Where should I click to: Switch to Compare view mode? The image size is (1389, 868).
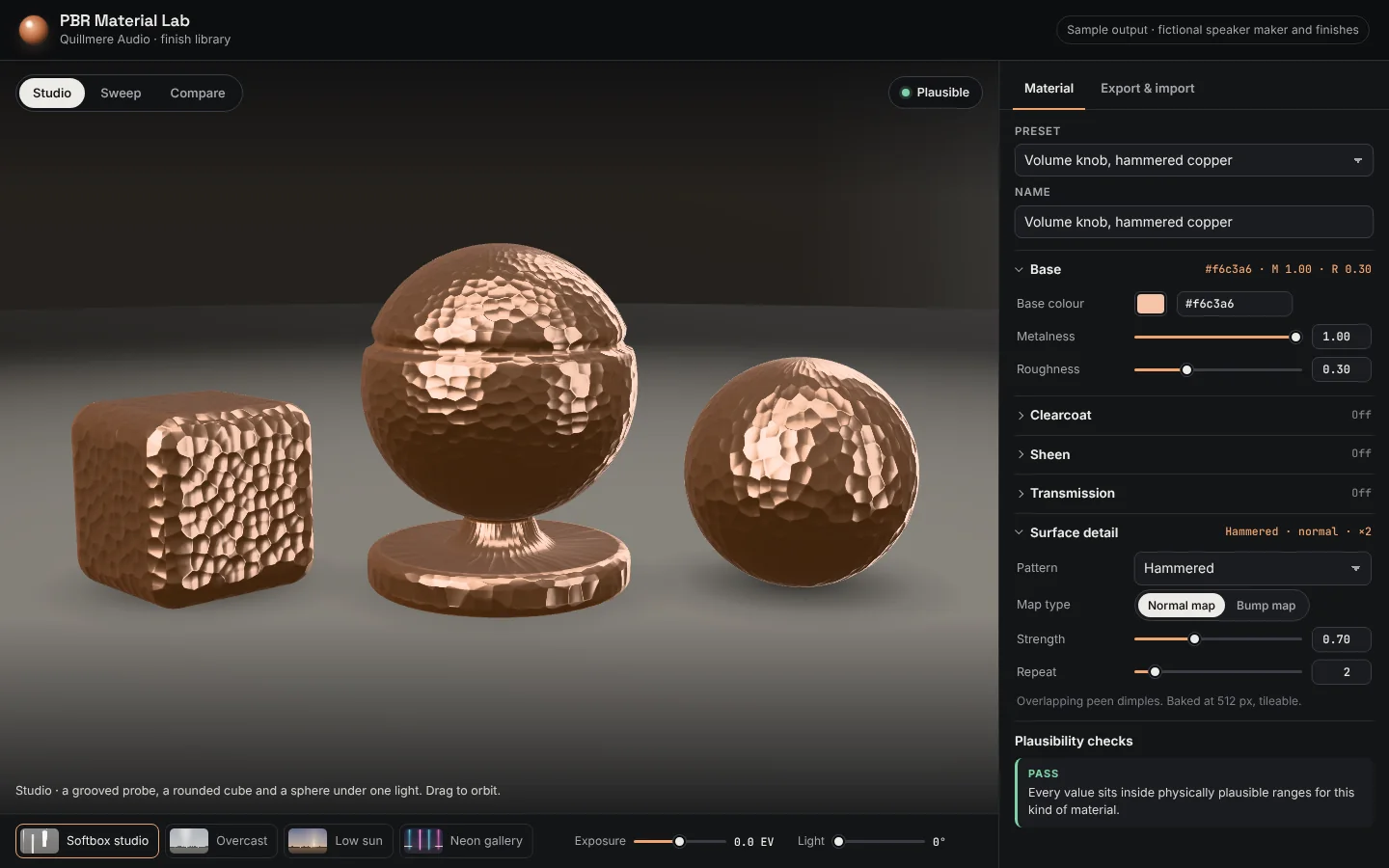[198, 94]
